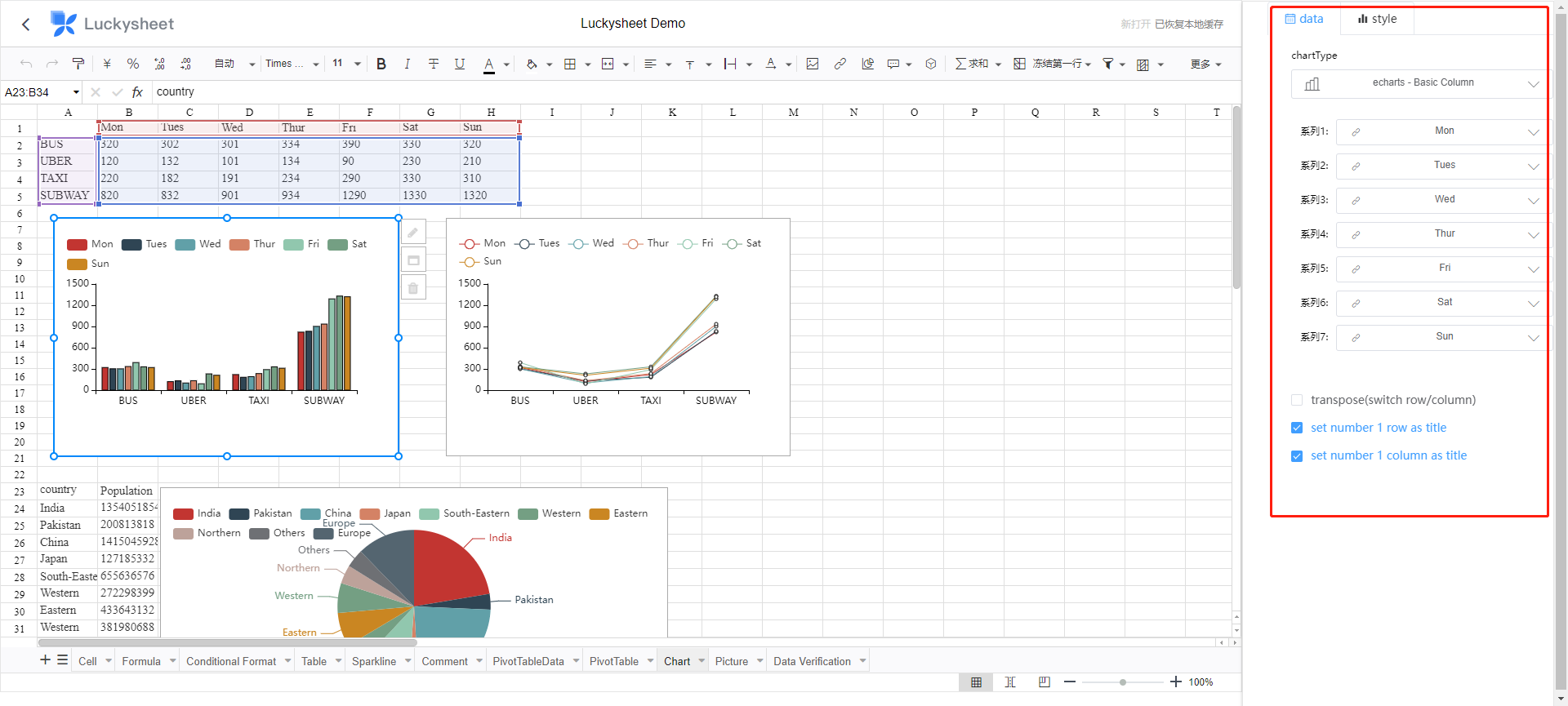Switch to the style tab
Viewport: 1568px width, 706px height.
[x=1377, y=20]
